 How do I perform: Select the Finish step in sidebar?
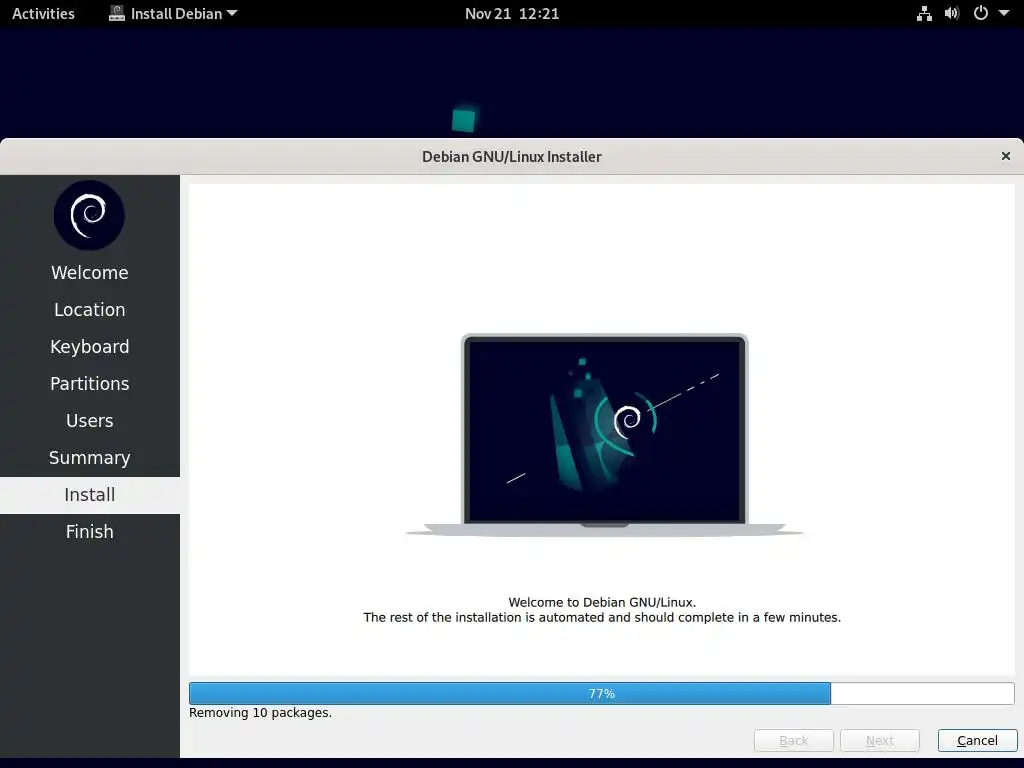pos(89,532)
